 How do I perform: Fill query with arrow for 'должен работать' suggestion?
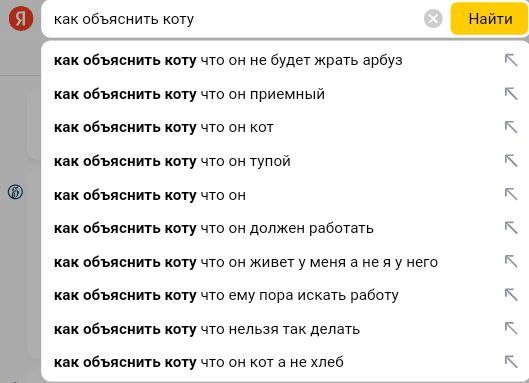(511, 228)
